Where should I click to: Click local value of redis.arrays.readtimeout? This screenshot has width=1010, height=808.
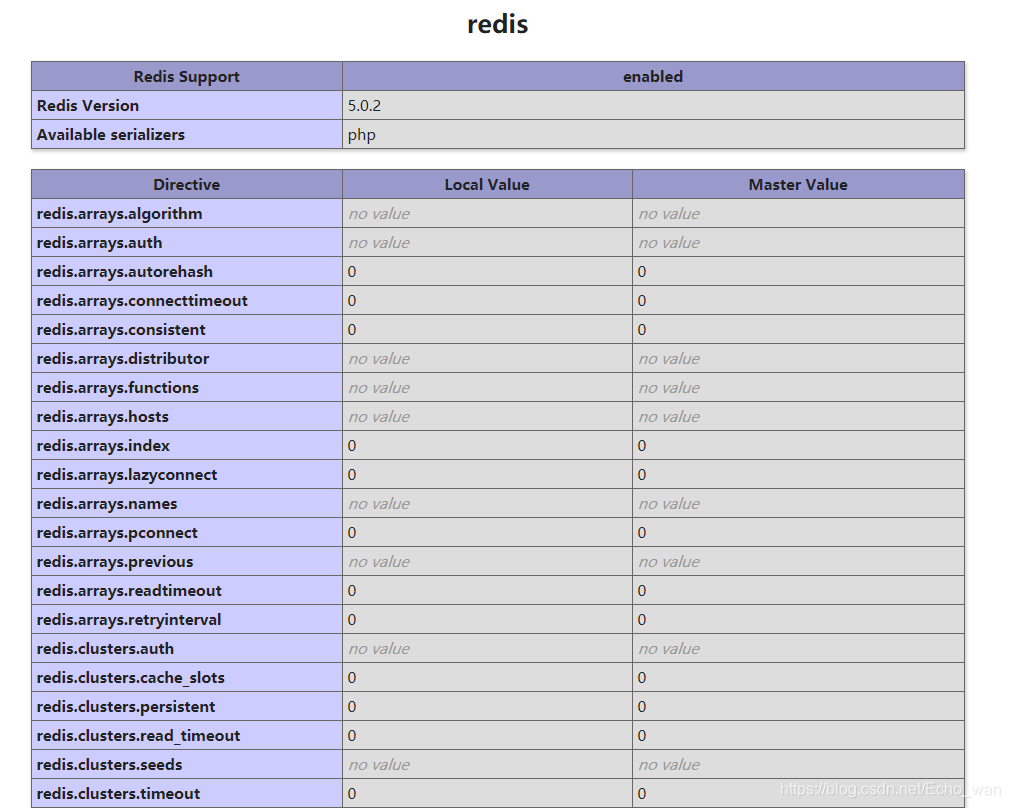point(352,591)
